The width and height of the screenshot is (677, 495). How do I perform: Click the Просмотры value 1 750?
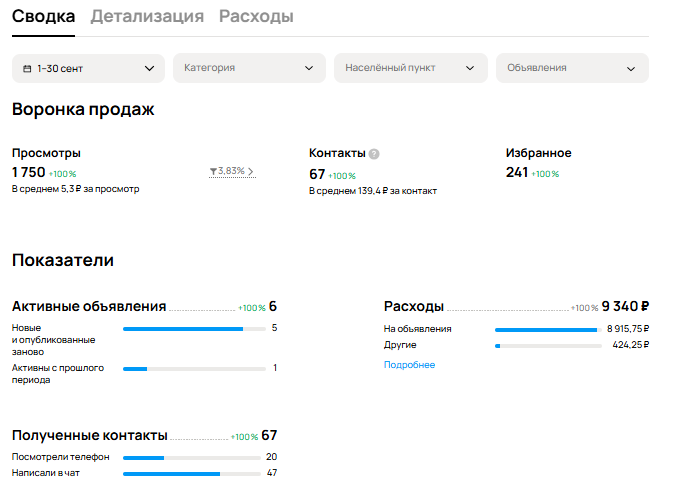tap(28, 173)
